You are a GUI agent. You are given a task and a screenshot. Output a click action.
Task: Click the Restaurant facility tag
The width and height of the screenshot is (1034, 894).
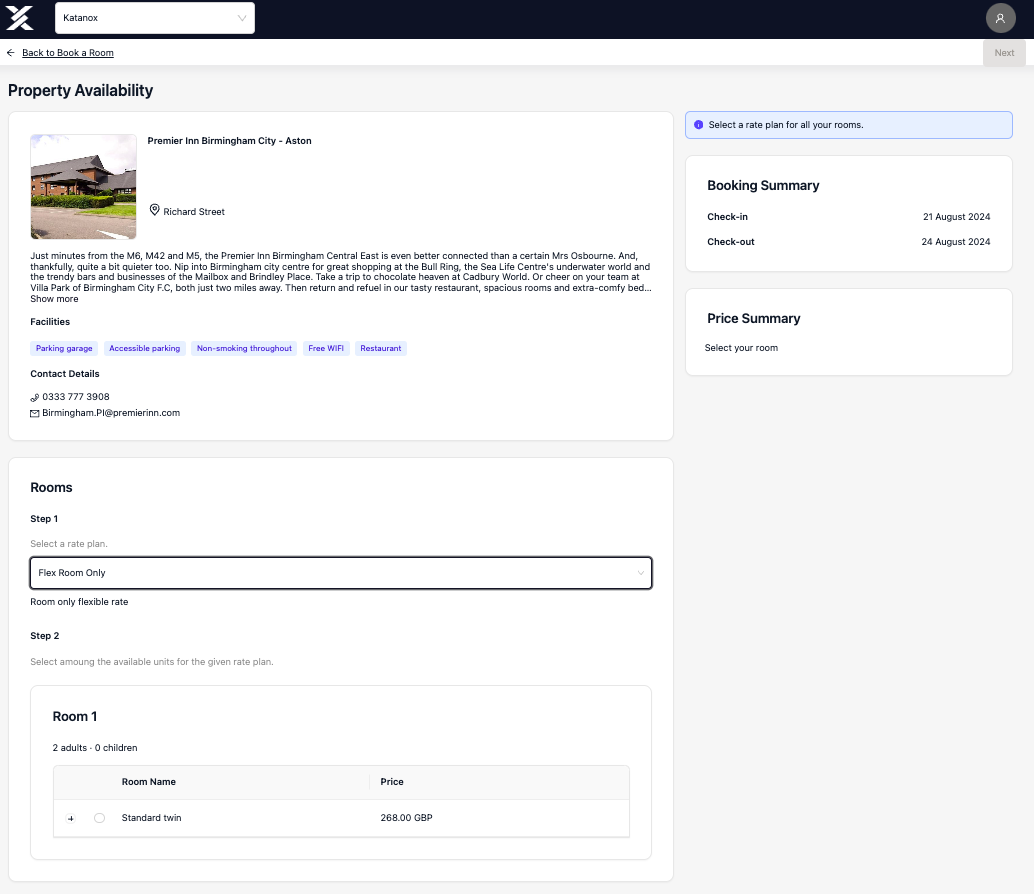[380, 348]
